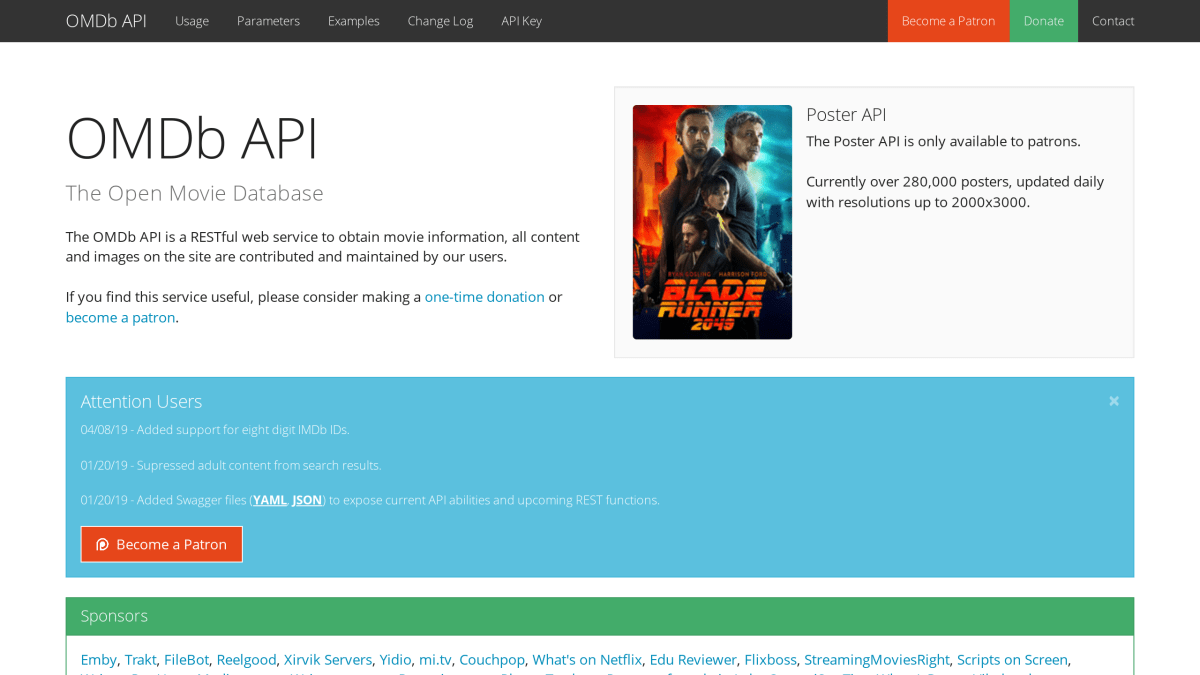1200x675 pixels.
Task: Click the Blade Runner 2049 poster image
Action: click(712, 222)
